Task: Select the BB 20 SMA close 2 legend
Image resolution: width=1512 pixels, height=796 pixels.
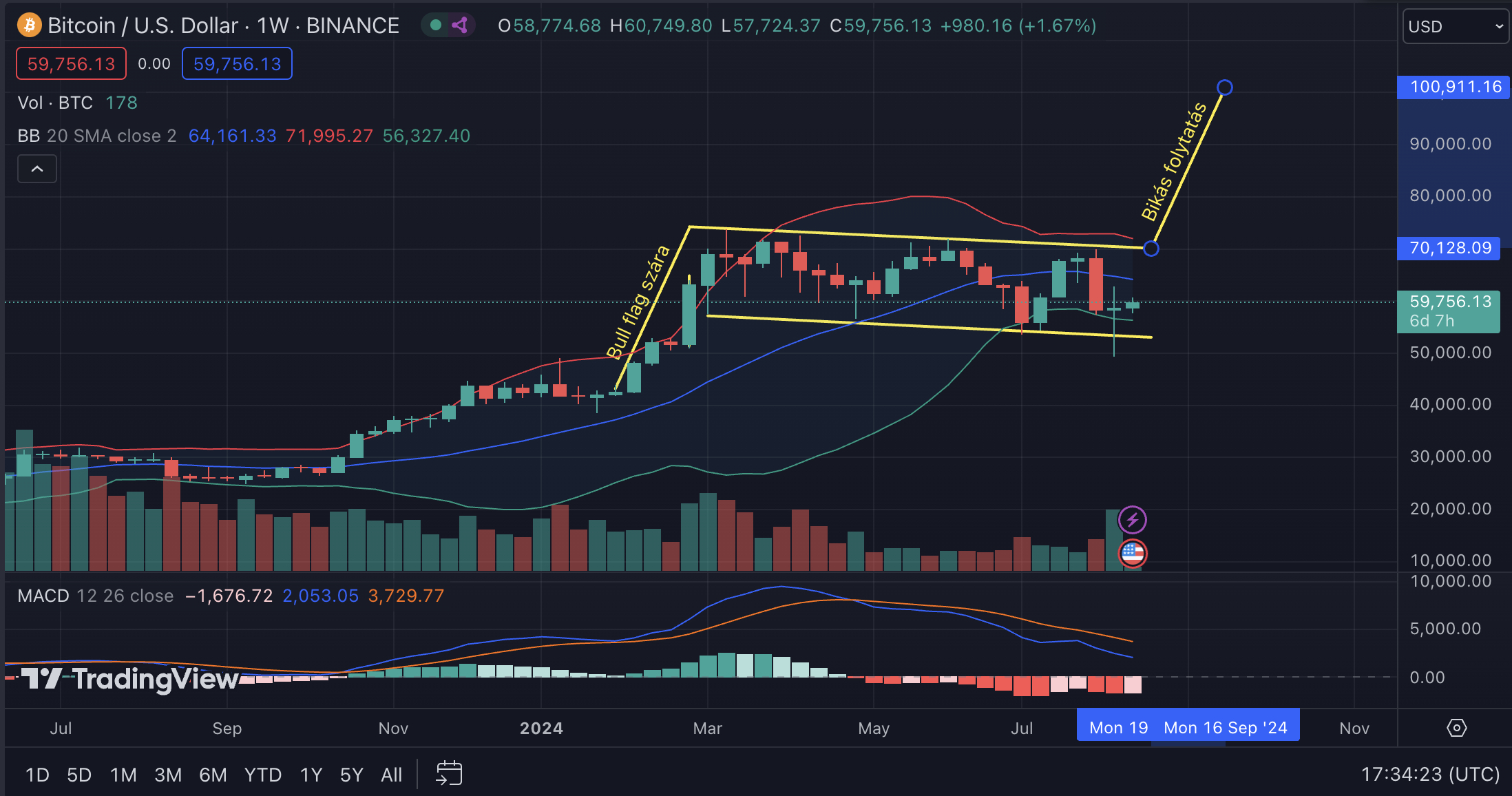Action: pyautogui.click(x=97, y=136)
